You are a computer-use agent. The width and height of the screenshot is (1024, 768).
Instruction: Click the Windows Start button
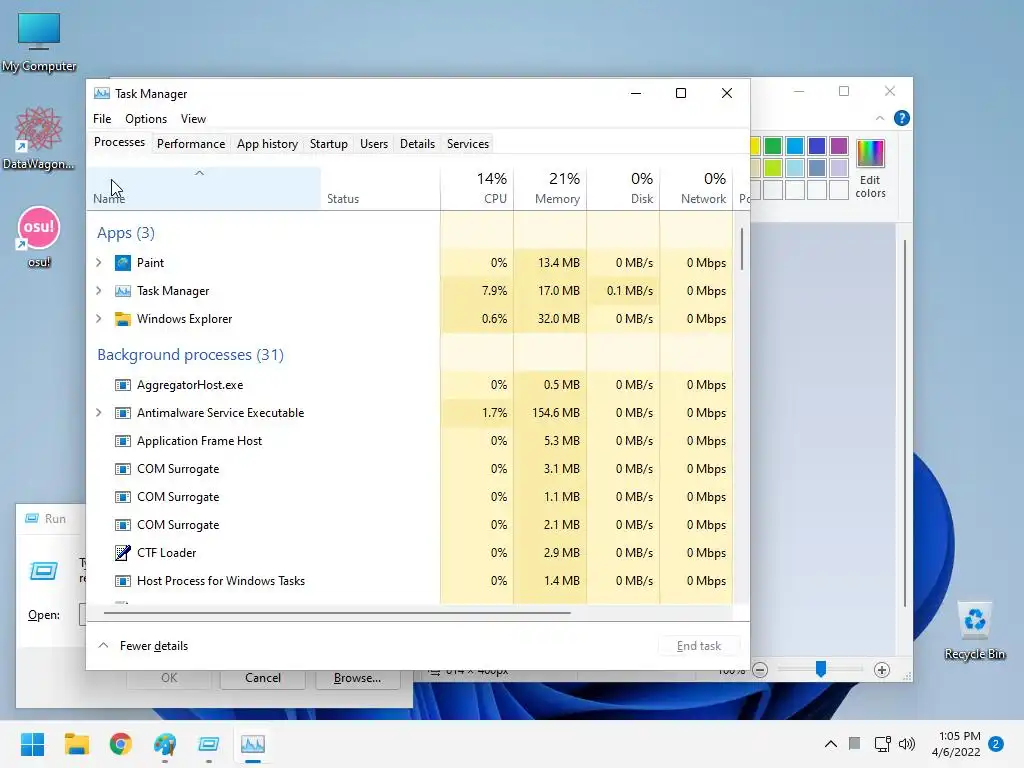pyautogui.click(x=32, y=744)
